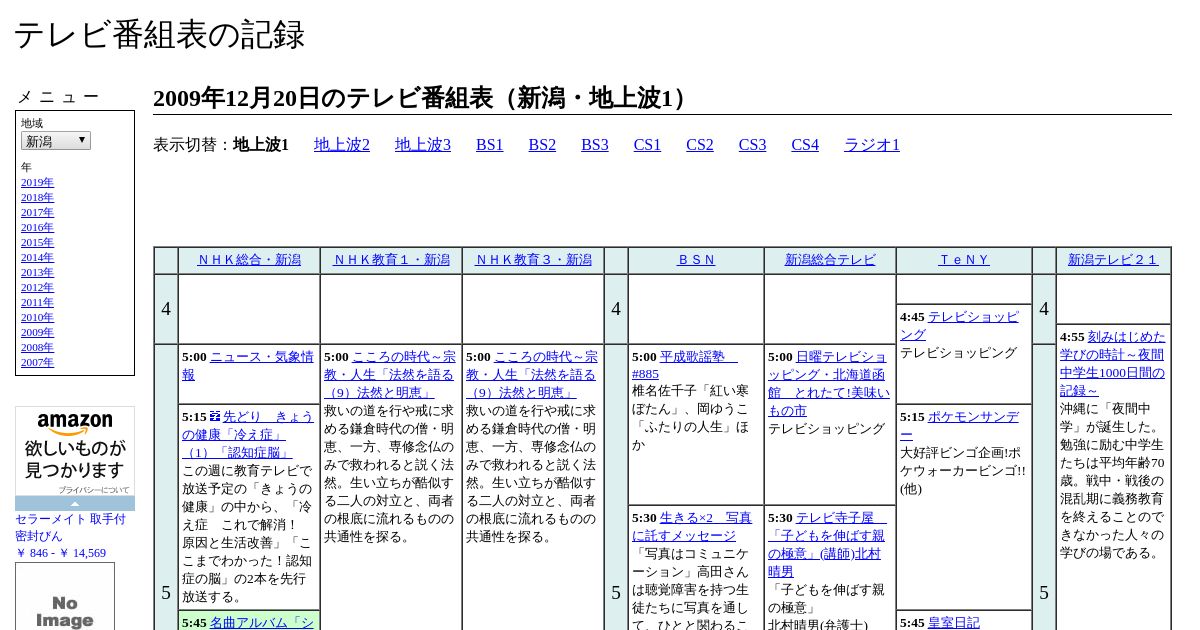Open the 新潟テレビ２１ channel header

1113,260
